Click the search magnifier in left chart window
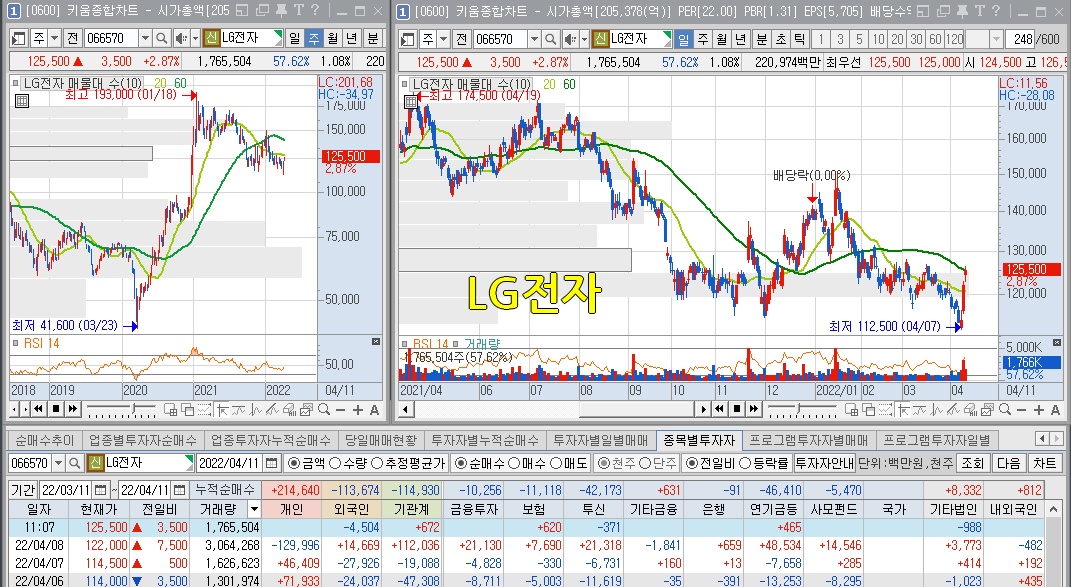Viewport: 1071px width, 587px height. pos(161,38)
